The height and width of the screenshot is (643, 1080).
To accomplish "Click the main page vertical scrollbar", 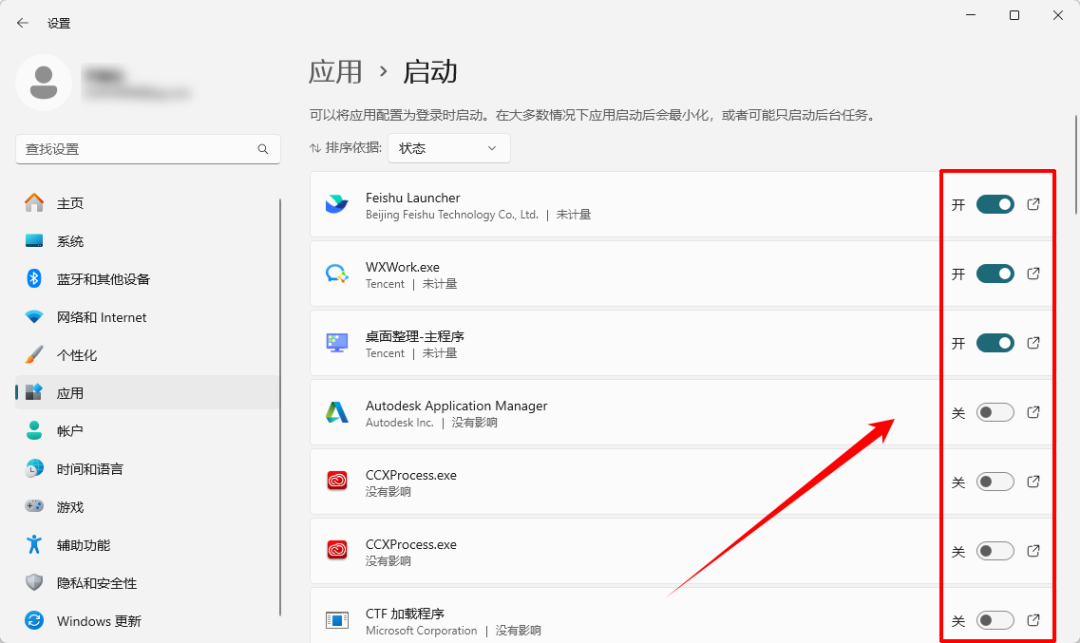I will [1075, 165].
